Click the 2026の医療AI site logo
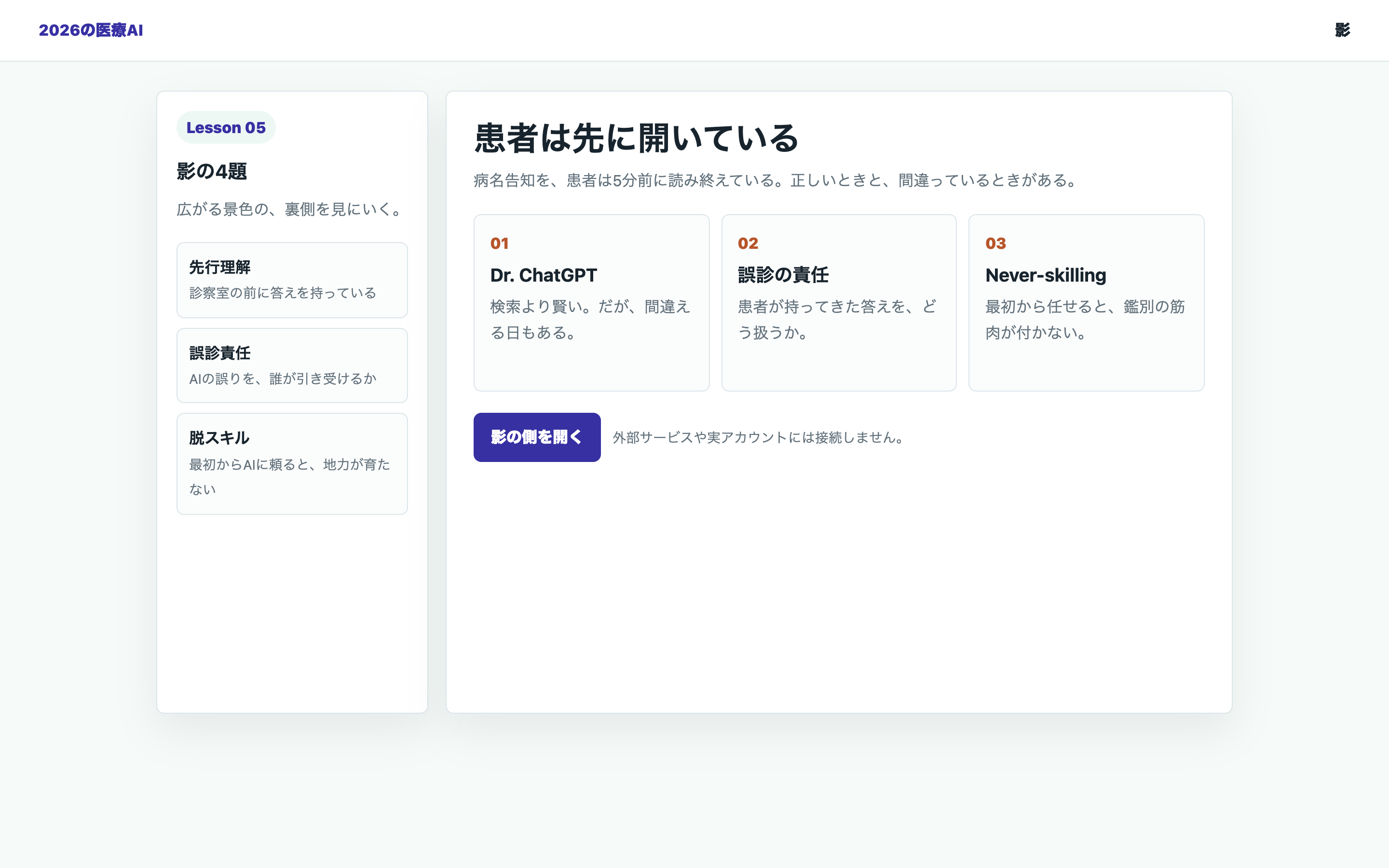The image size is (1389, 868). coord(91,30)
